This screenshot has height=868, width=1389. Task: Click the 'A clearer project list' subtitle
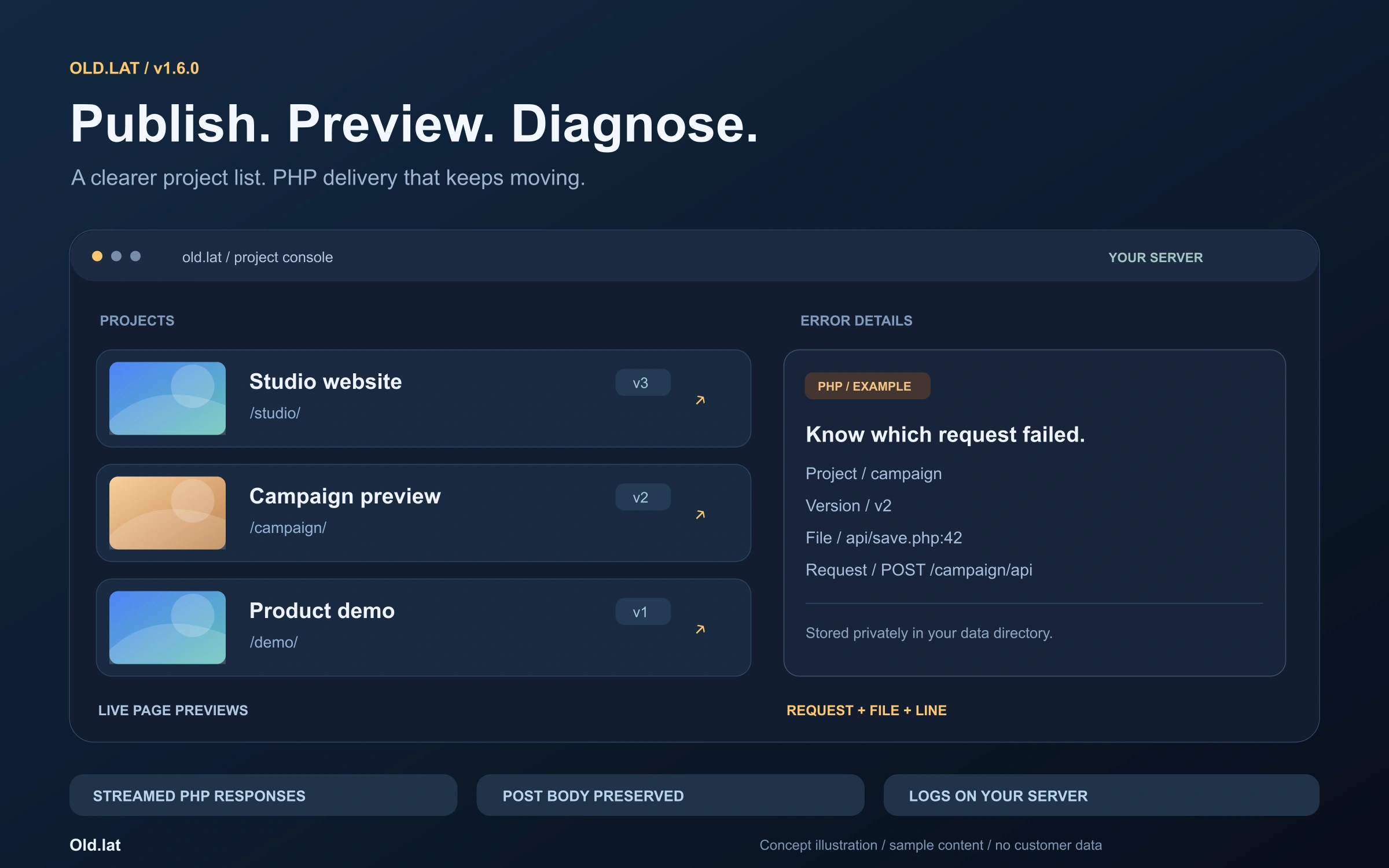click(x=328, y=178)
